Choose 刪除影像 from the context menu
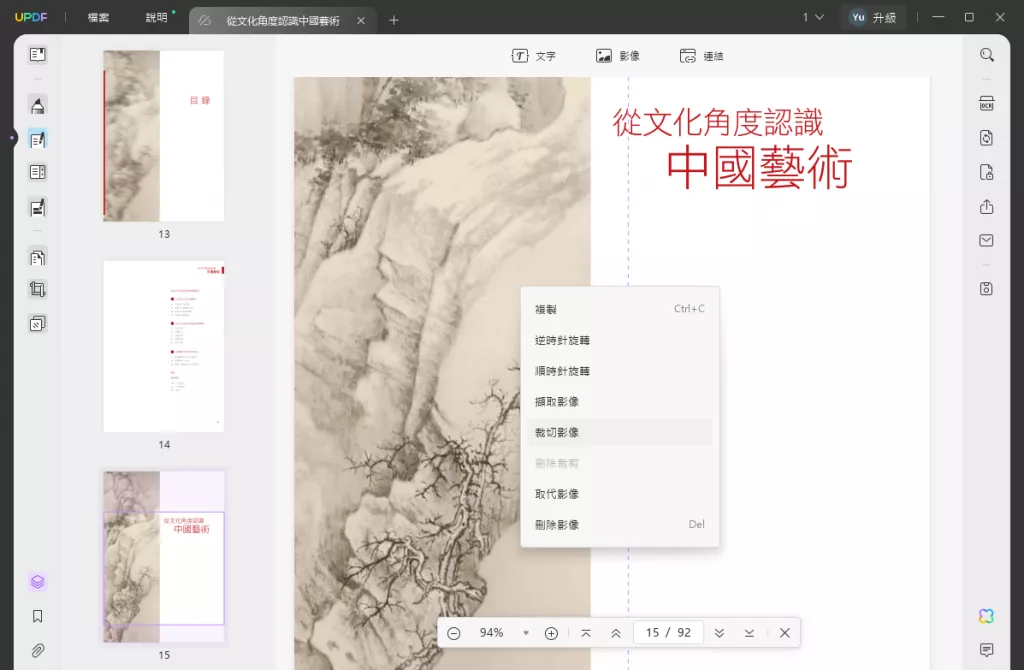Screen dimensions: 1024x670 [620, 524]
